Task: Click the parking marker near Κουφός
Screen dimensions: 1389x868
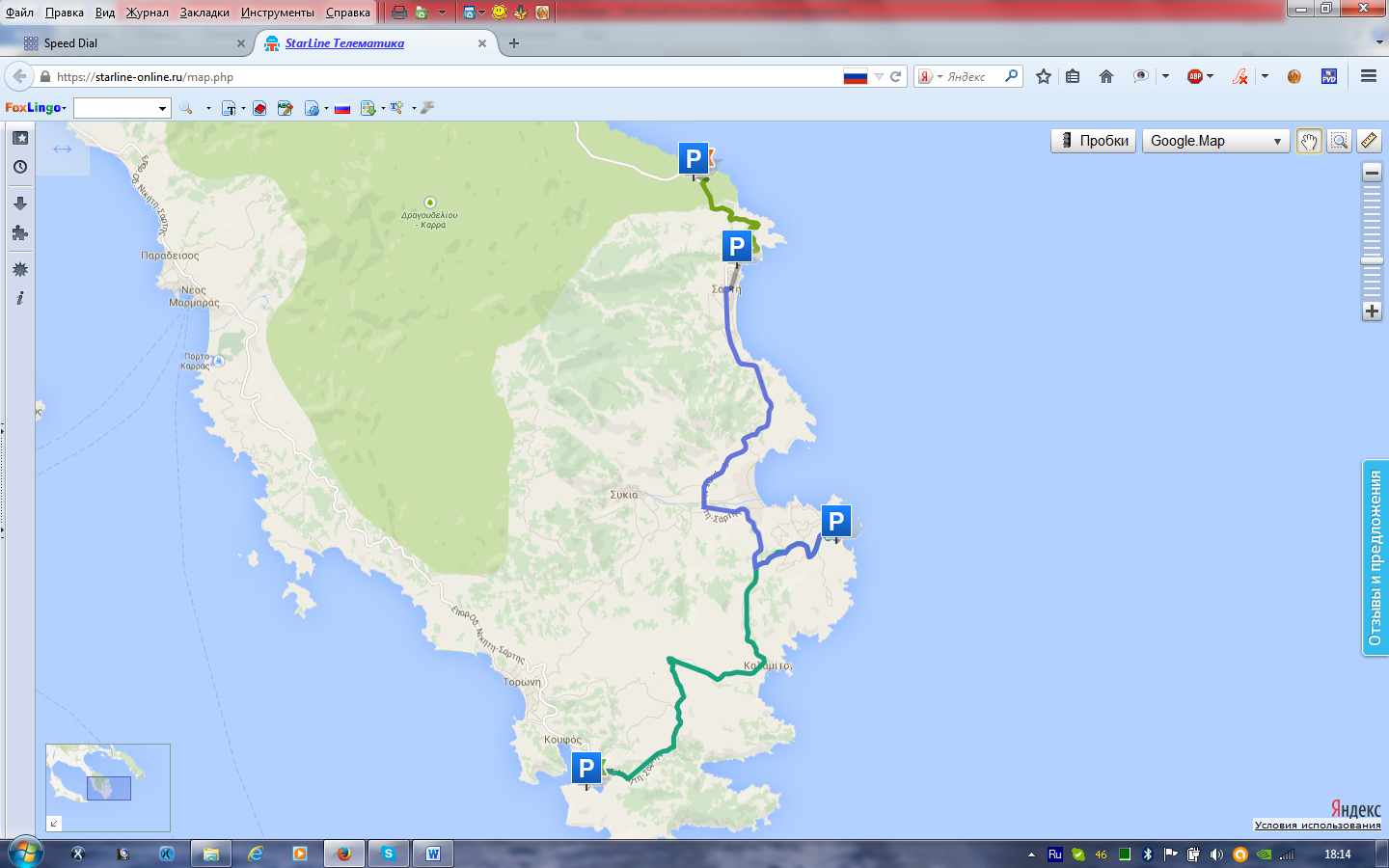Action: click(x=586, y=769)
